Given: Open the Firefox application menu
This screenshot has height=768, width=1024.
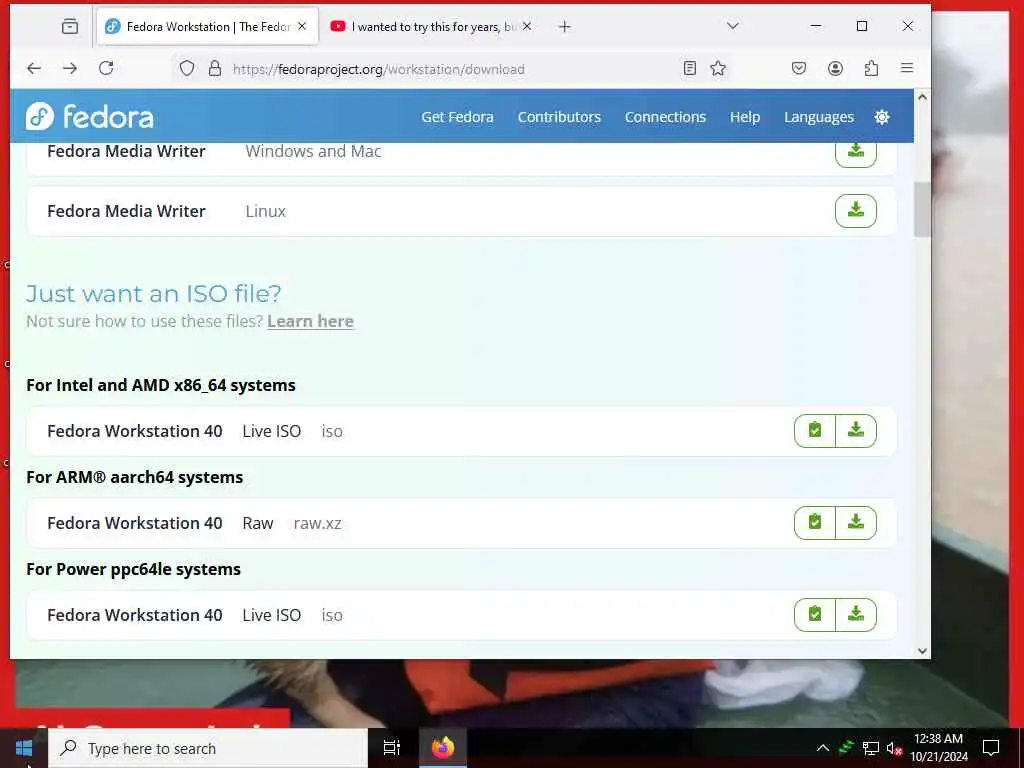Looking at the screenshot, I should [907, 68].
